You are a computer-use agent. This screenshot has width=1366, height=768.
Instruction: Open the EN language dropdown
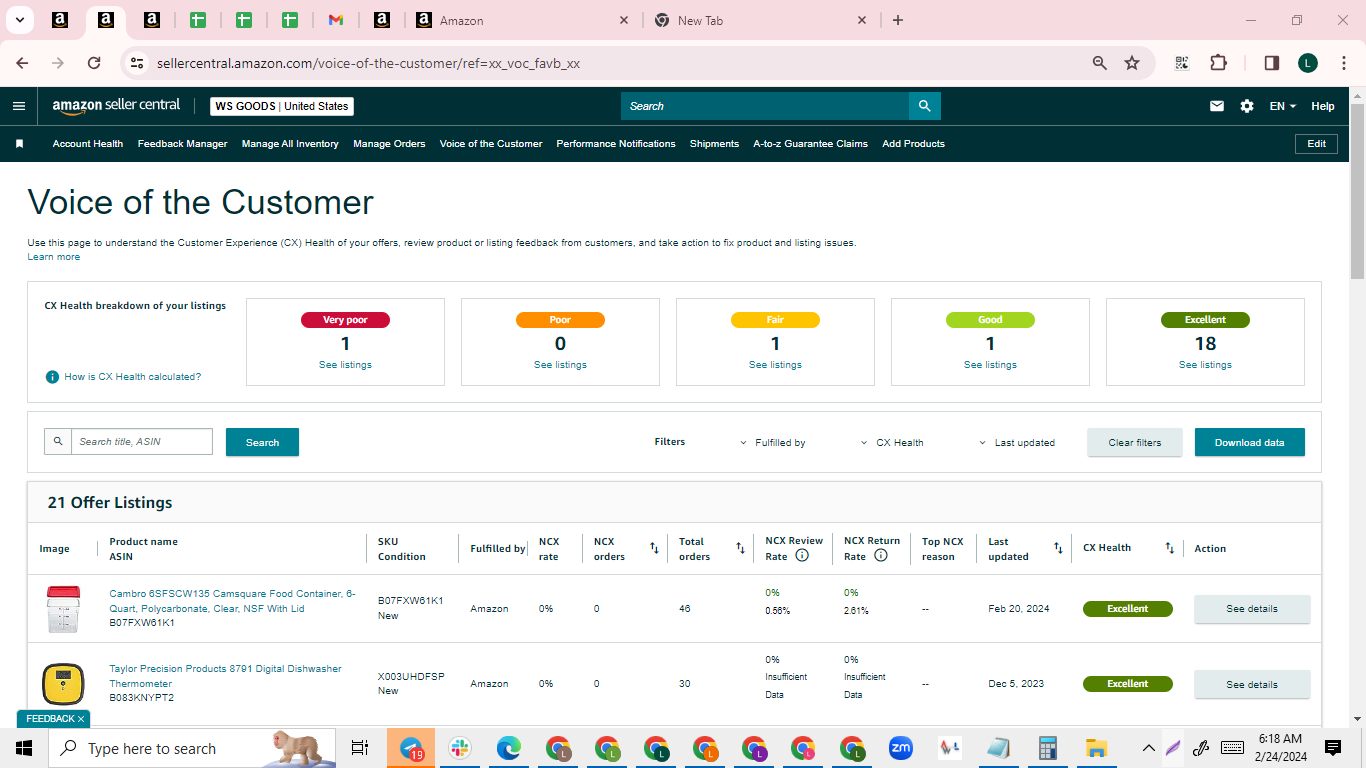click(1282, 106)
